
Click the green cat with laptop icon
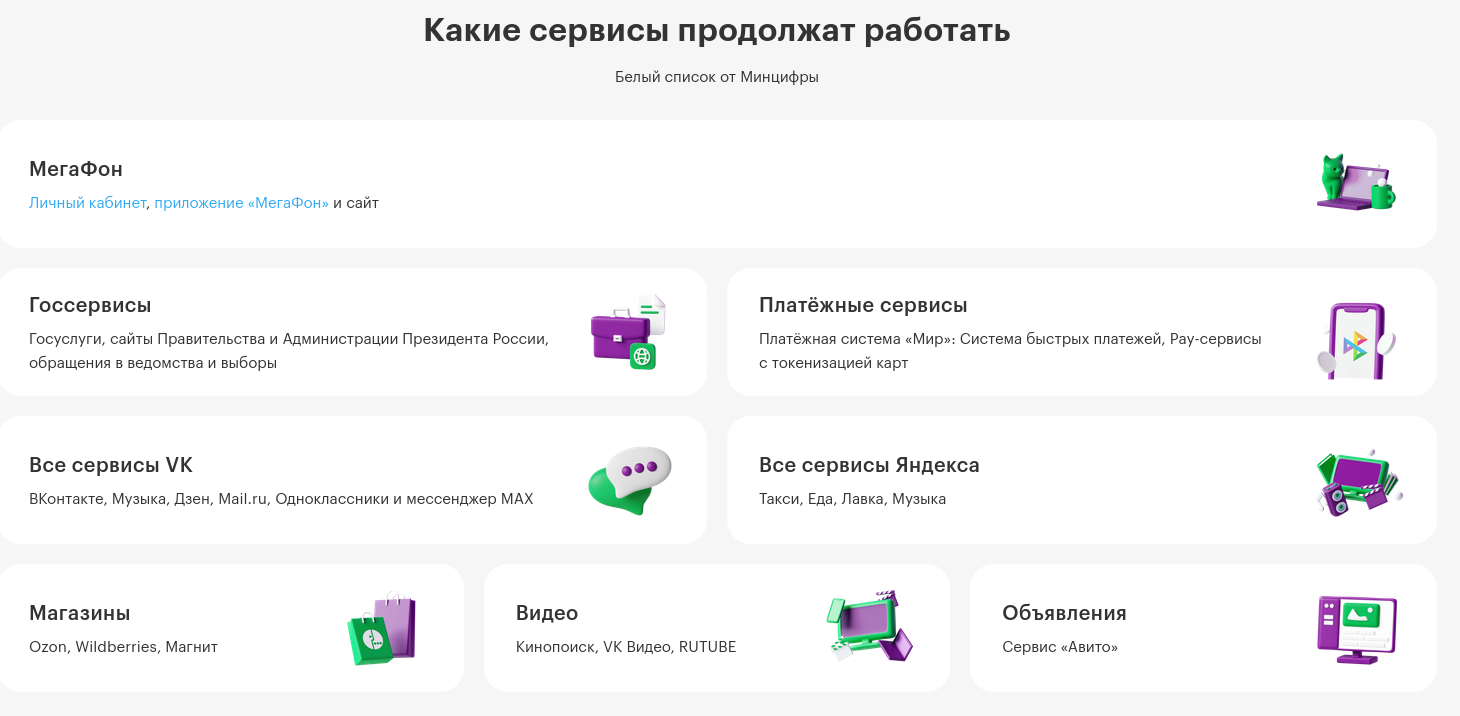pos(1356,183)
